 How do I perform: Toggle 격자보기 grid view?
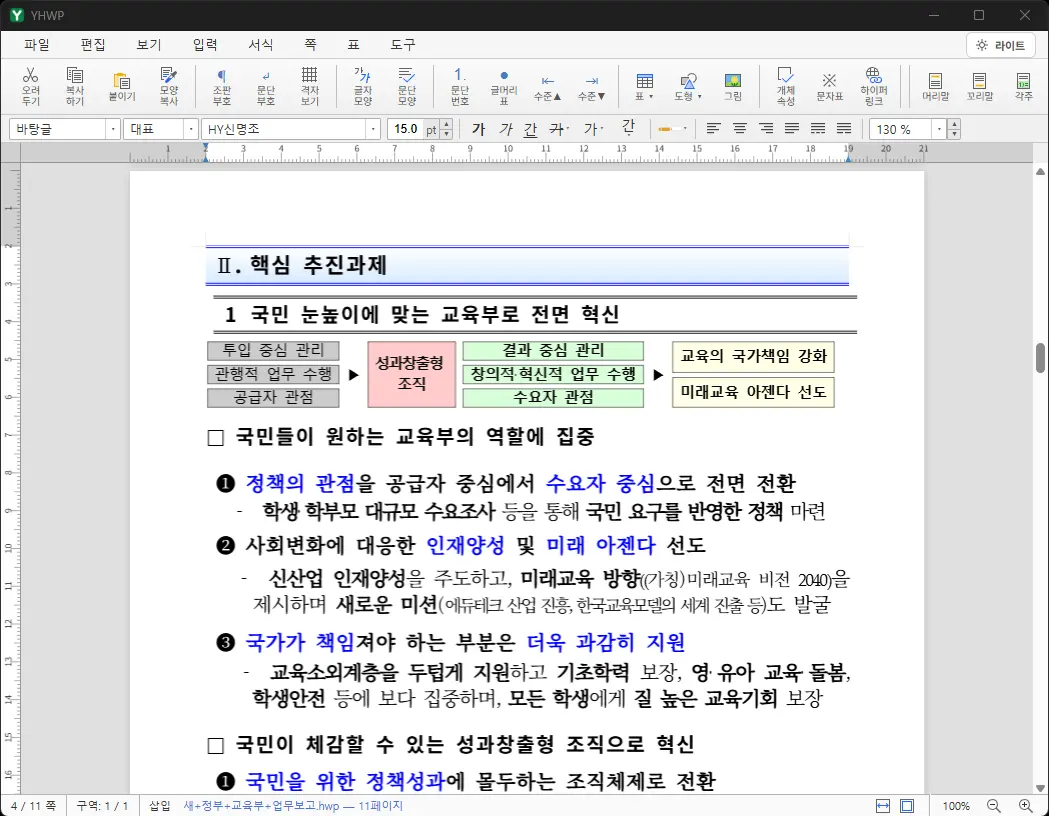(x=309, y=86)
